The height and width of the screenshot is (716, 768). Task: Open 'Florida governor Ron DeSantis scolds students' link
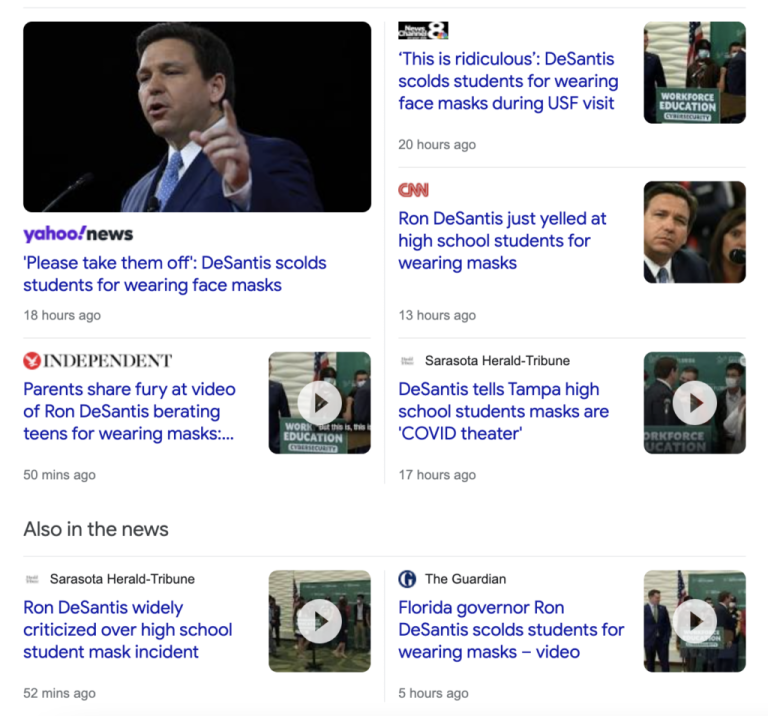510,629
